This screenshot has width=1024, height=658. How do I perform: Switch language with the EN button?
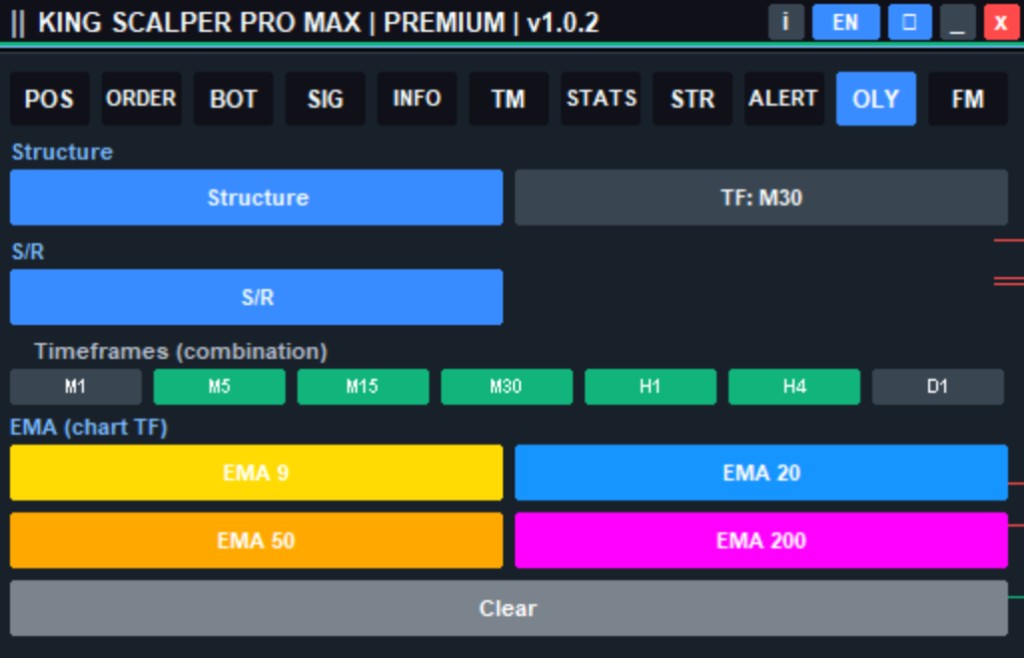pos(846,22)
